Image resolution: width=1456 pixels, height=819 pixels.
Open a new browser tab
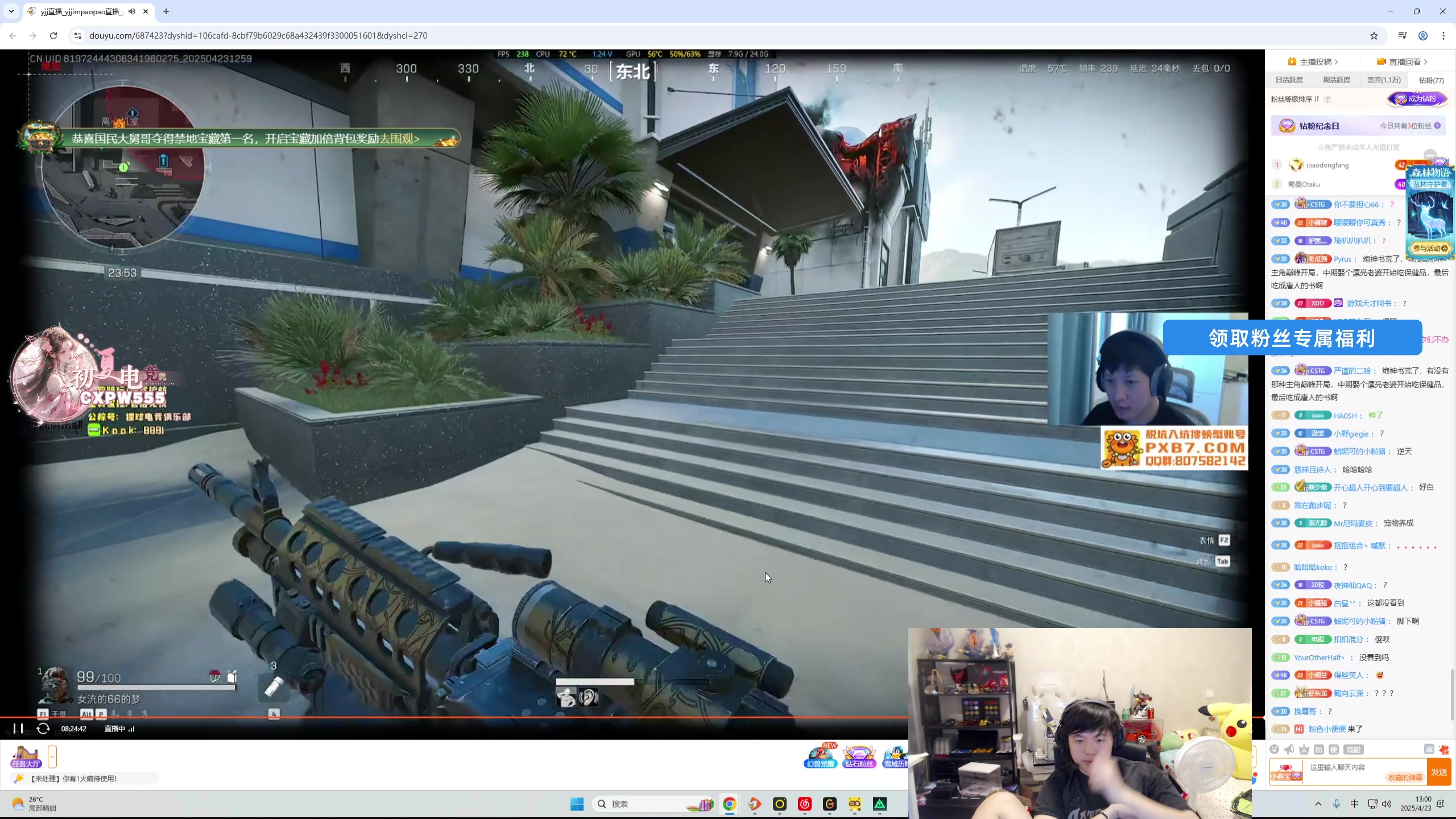pos(166,11)
